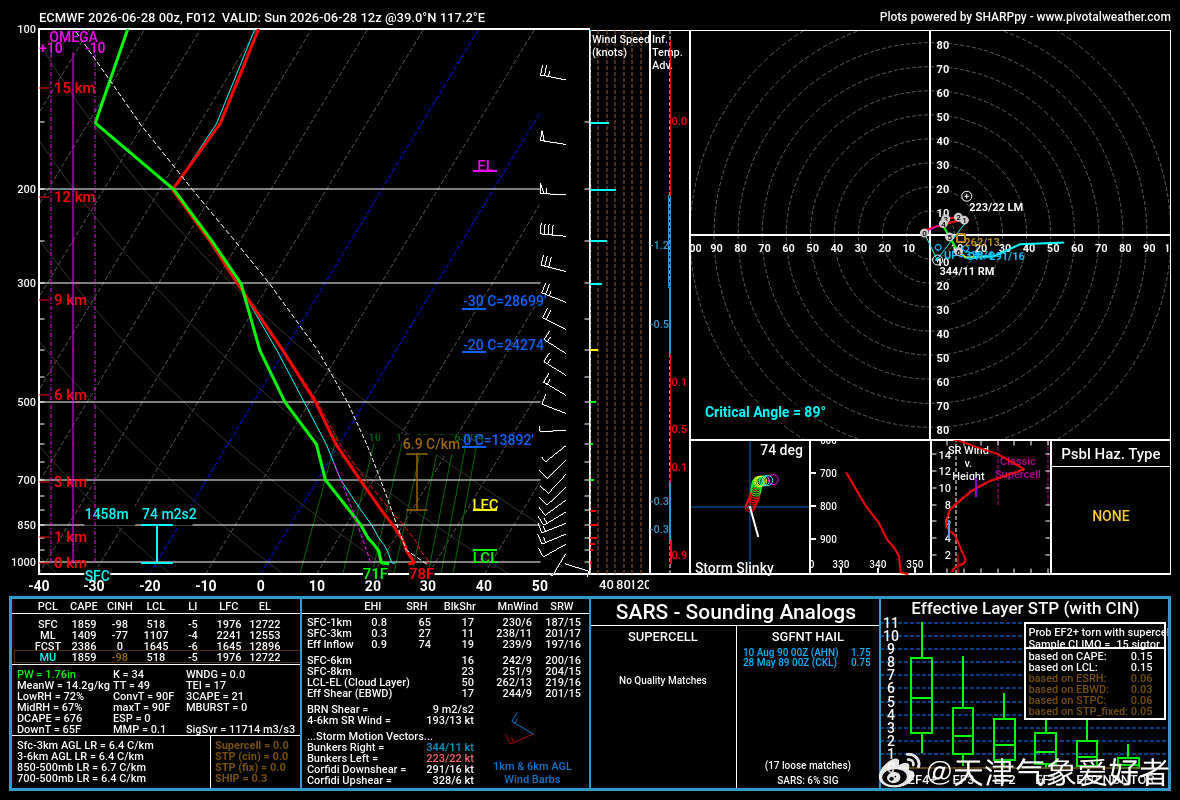Click the Classic Supercell label
1180x800 pixels.
click(1017, 467)
